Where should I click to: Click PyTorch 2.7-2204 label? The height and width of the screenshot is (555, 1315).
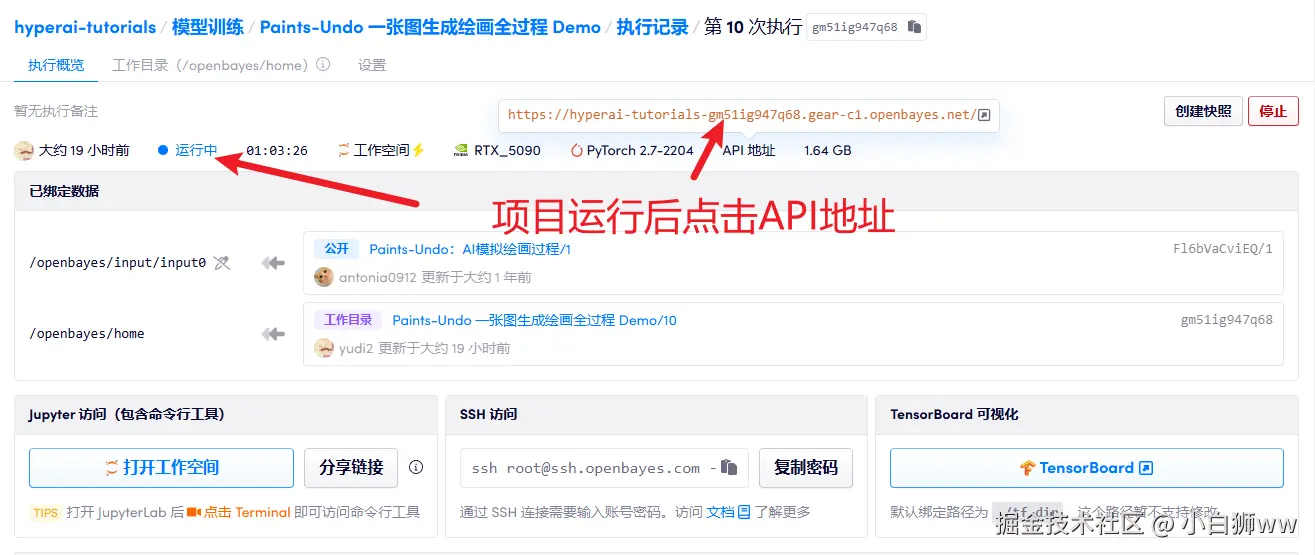point(640,151)
